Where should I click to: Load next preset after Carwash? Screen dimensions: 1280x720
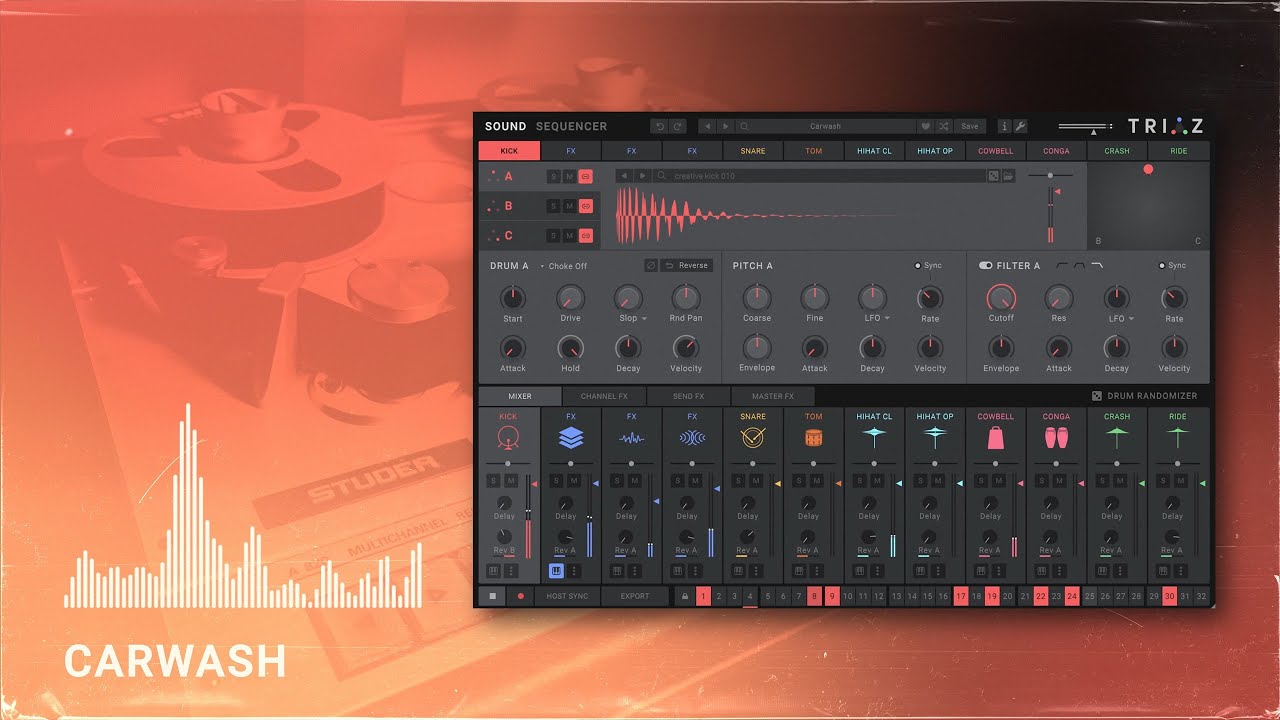(x=726, y=127)
